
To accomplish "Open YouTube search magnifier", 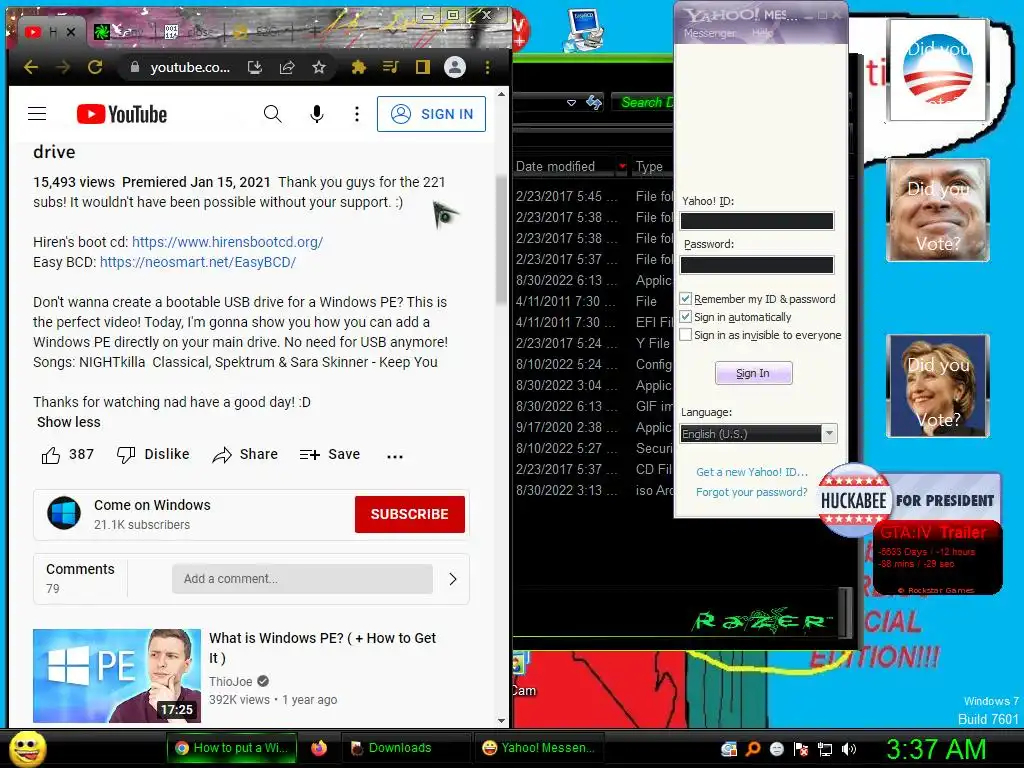I will 272,114.
